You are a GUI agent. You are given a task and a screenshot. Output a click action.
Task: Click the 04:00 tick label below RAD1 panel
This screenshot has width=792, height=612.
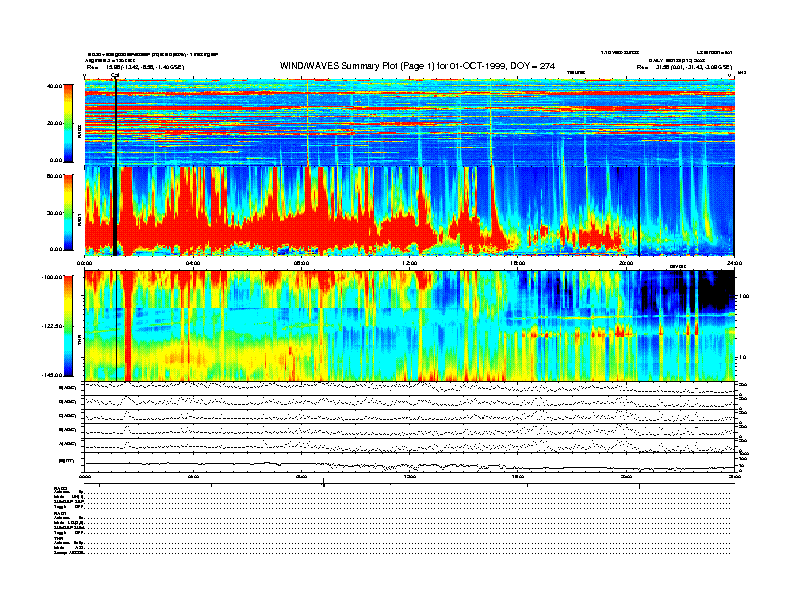pos(193,263)
